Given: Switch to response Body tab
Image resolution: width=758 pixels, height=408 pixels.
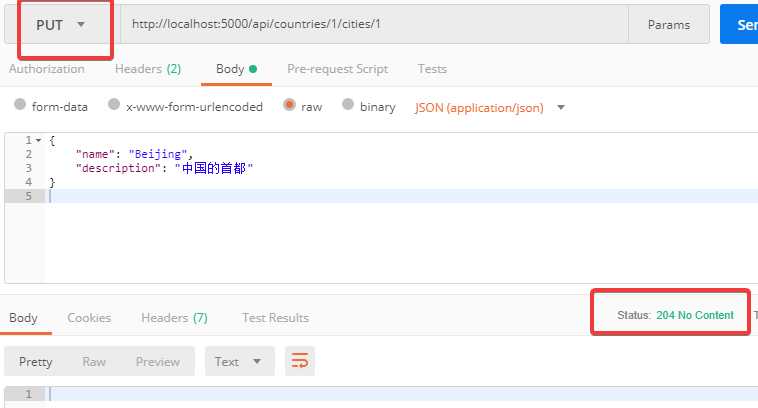Looking at the screenshot, I should pos(23,318).
